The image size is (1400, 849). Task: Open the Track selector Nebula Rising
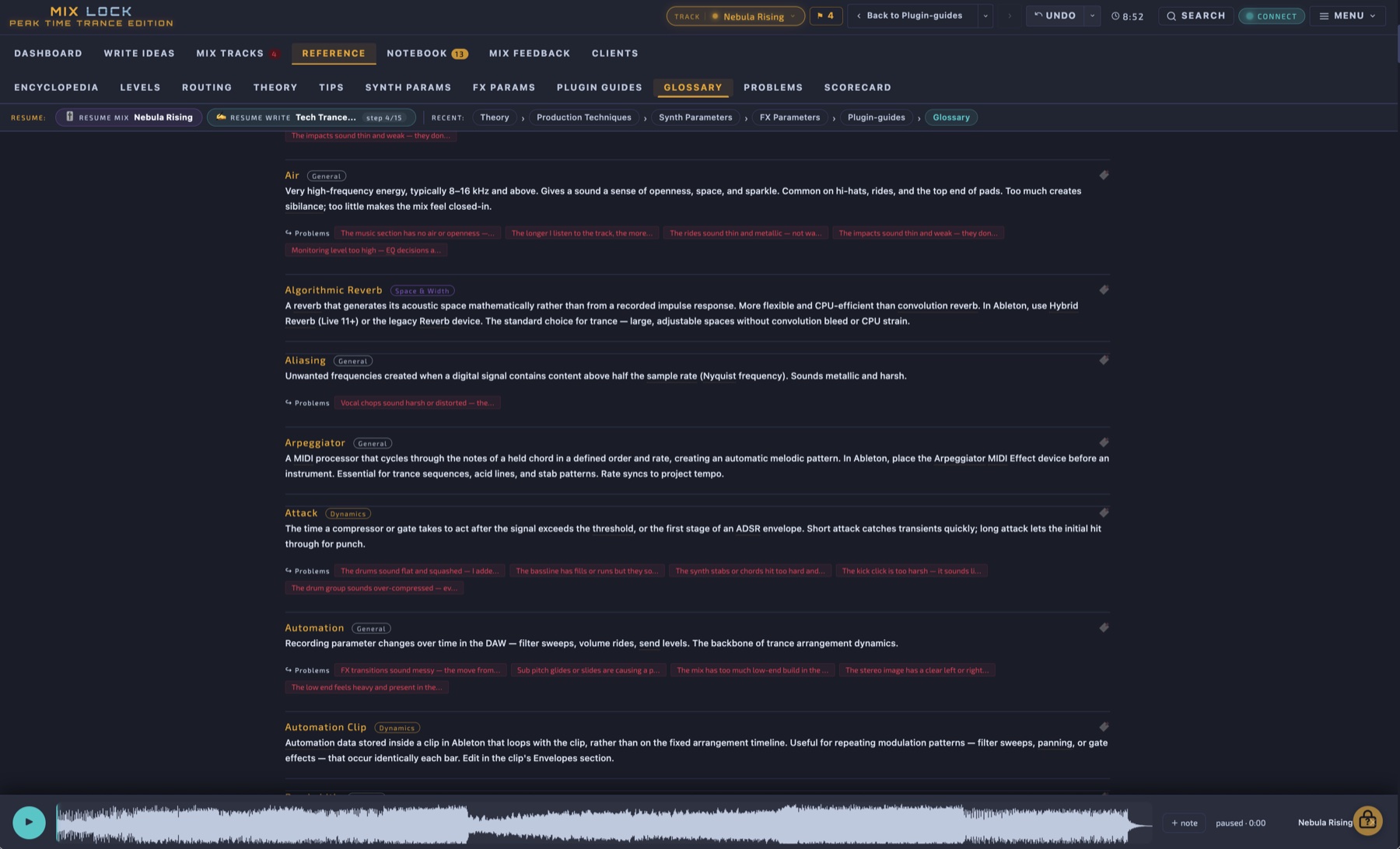coord(735,16)
